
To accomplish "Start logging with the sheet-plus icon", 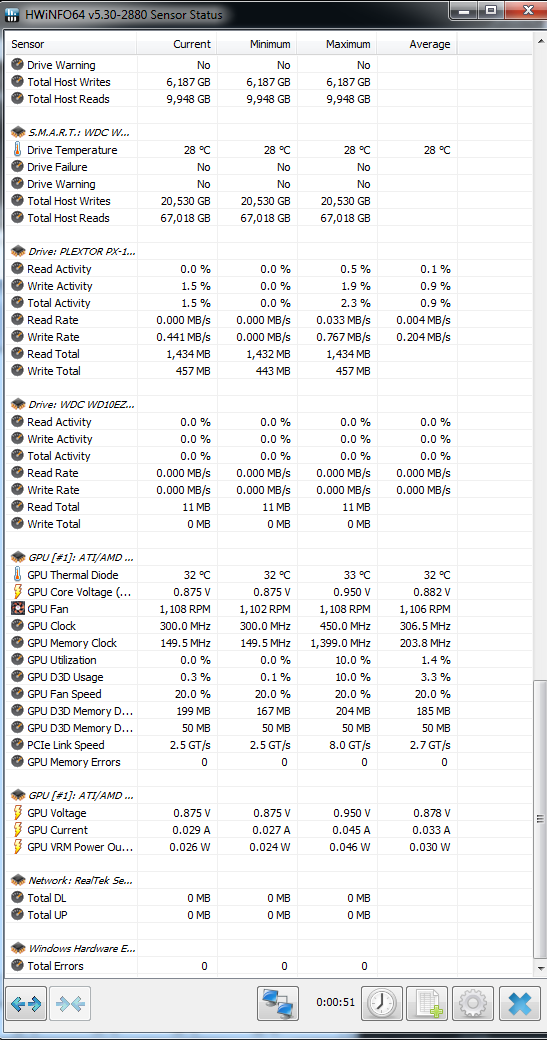I will (x=427, y=1004).
